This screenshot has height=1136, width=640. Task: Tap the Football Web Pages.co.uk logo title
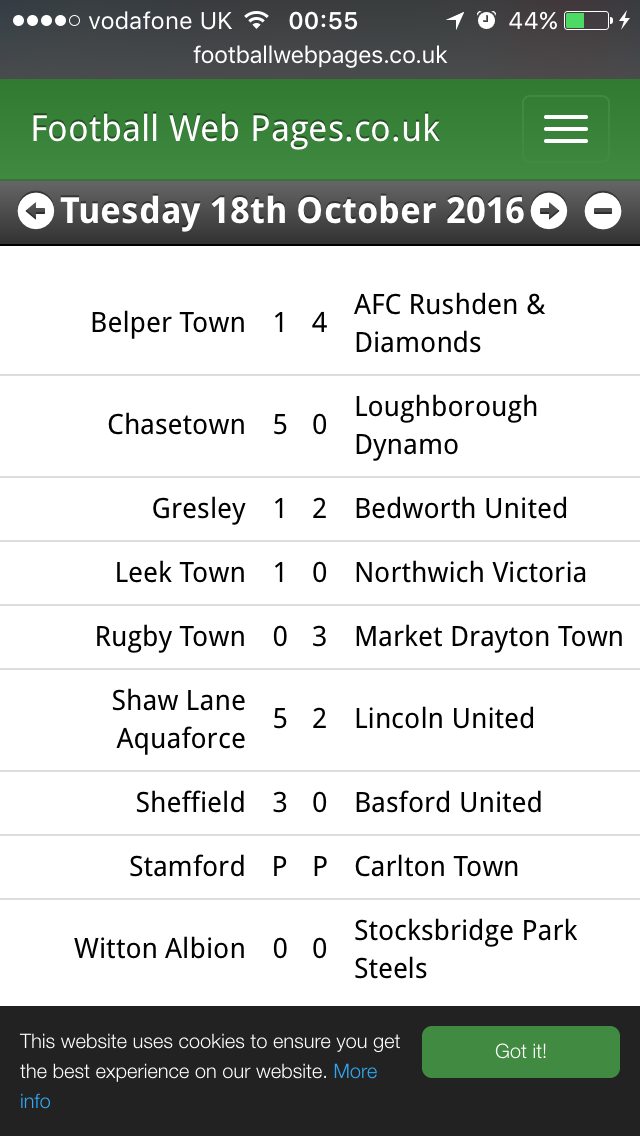(236, 129)
